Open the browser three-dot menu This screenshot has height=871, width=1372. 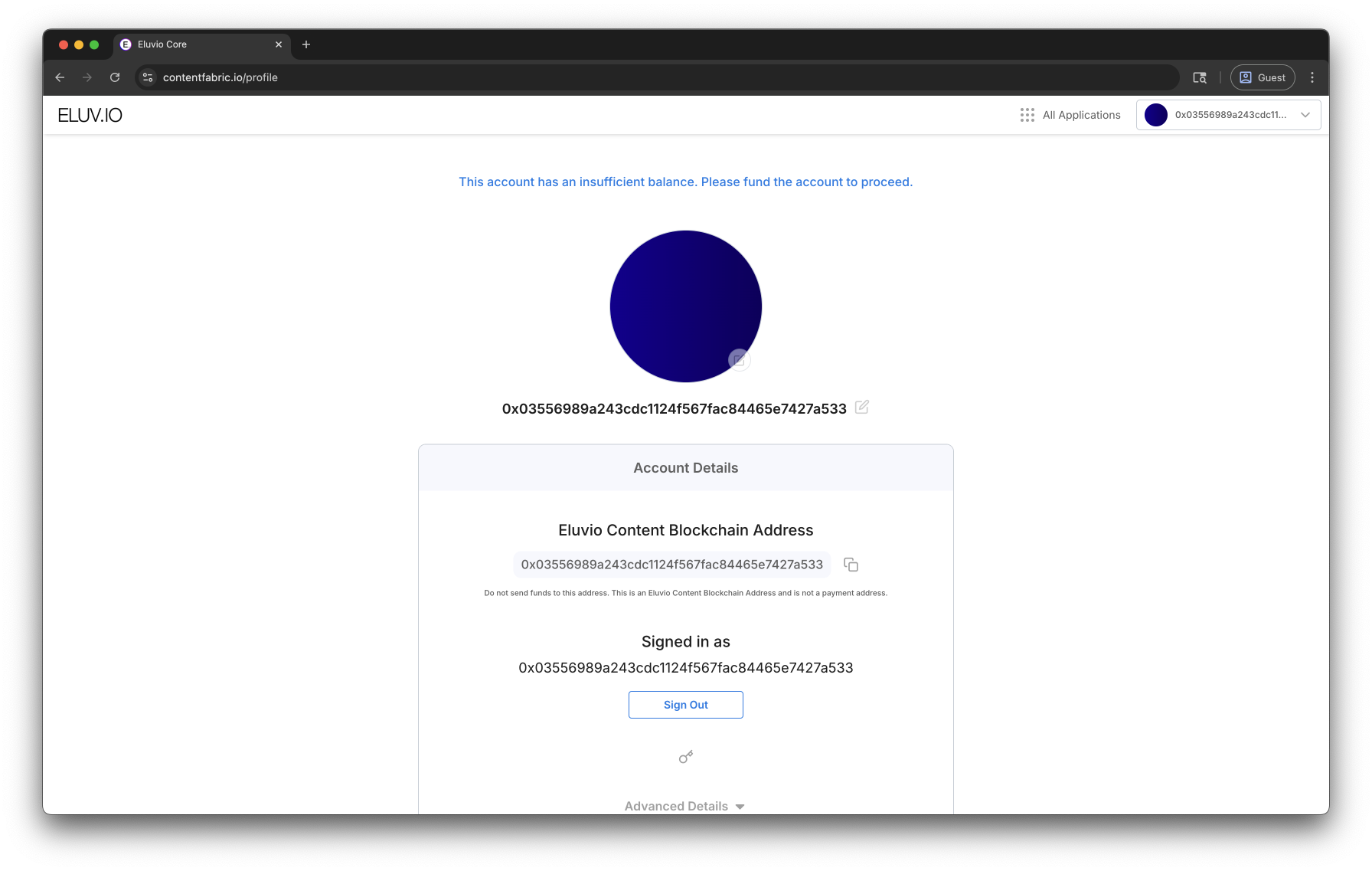coord(1312,77)
